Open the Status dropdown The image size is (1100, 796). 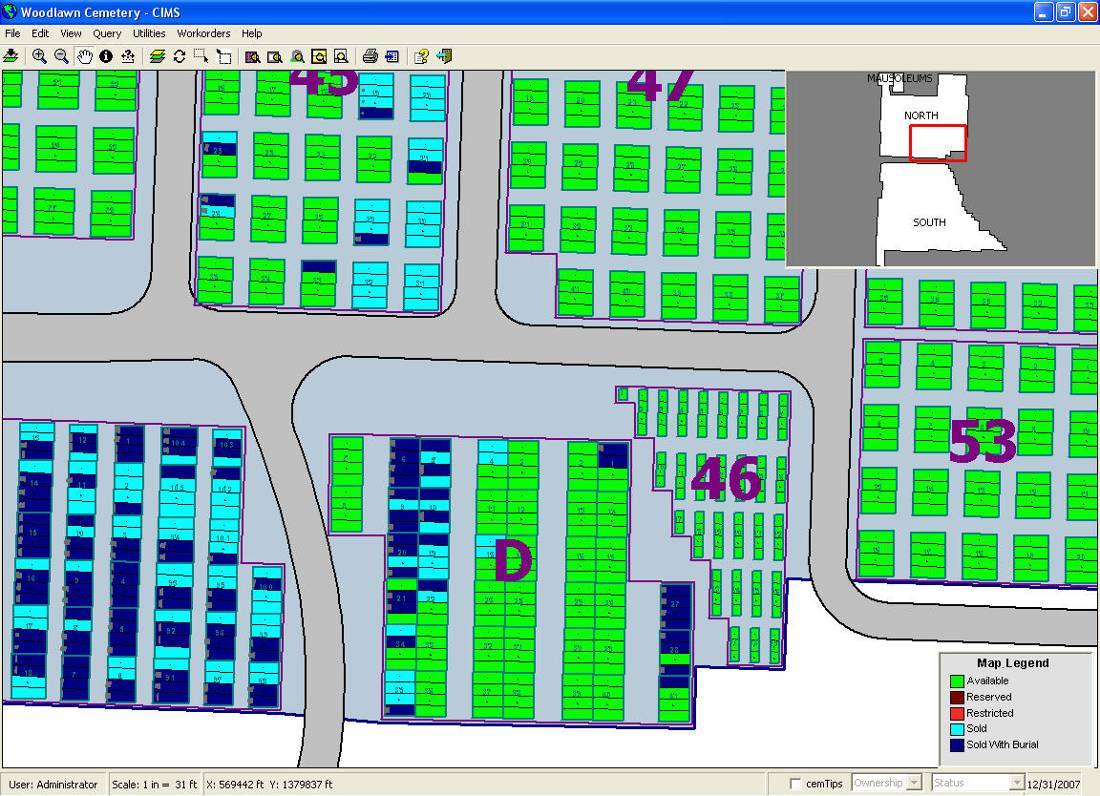pyautogui.click(x=977, y=782)
